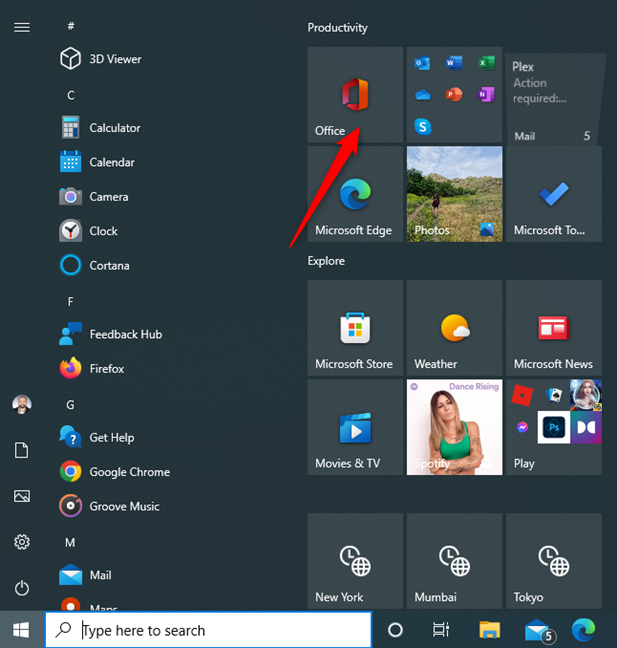Click the M letter group header
This screenshot has width=617, height=648.
[x=70, y=543]
